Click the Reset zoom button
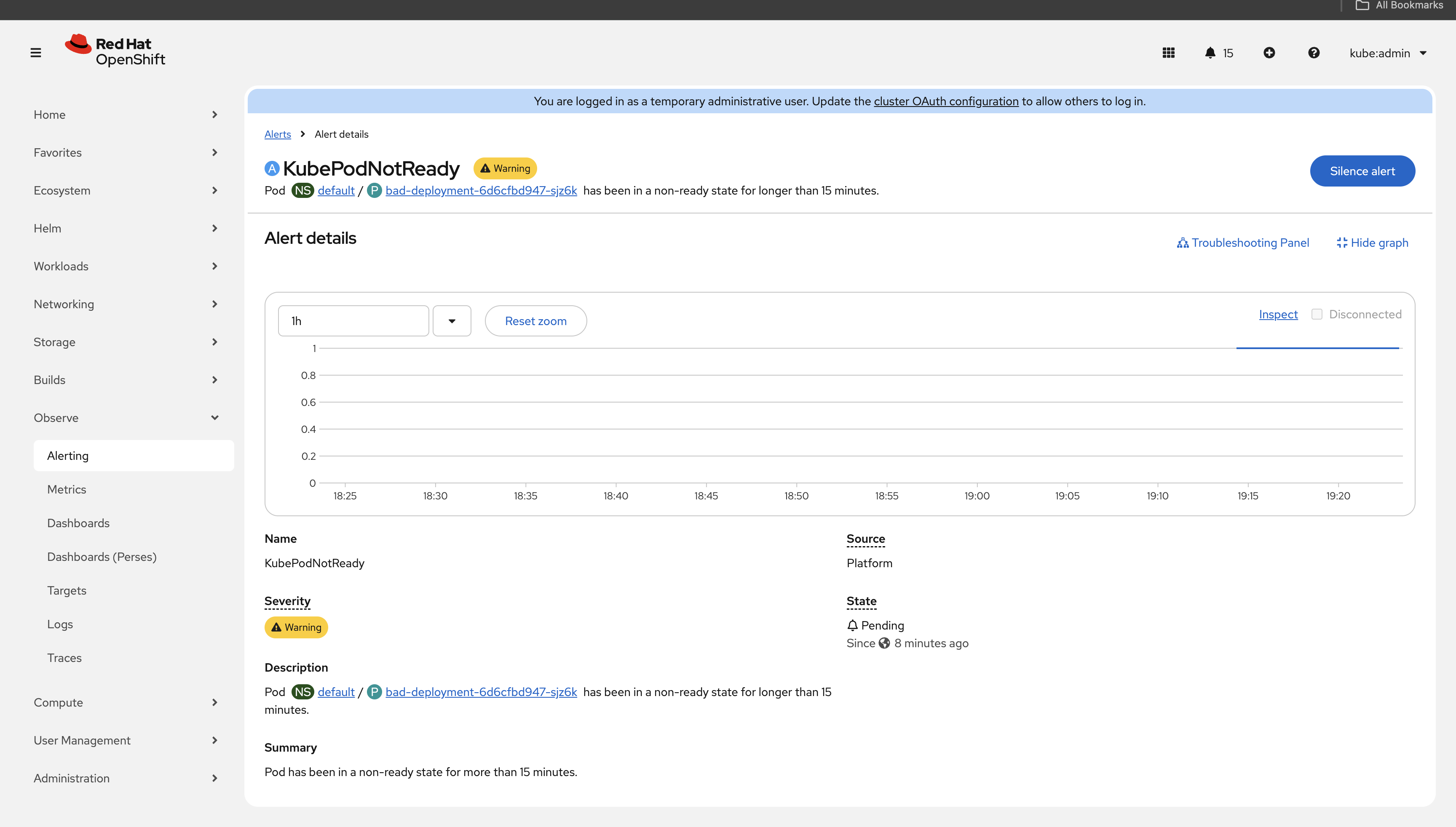 (x=535, y=321)
